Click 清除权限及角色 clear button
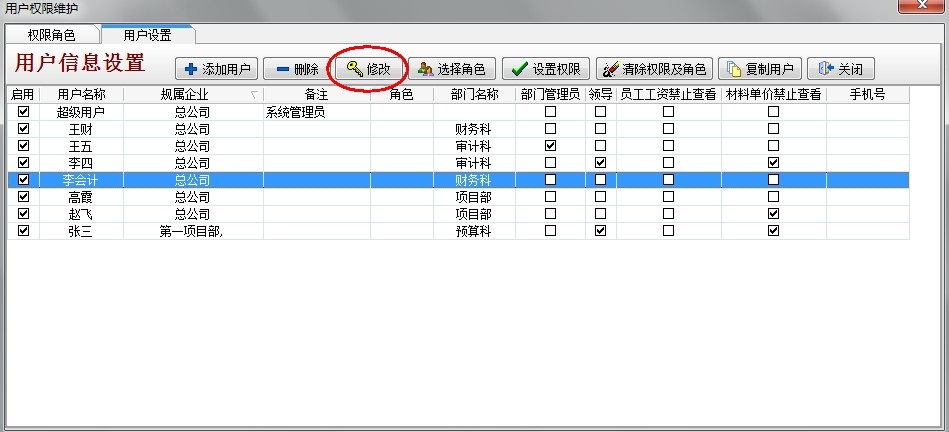 [654, 69]
